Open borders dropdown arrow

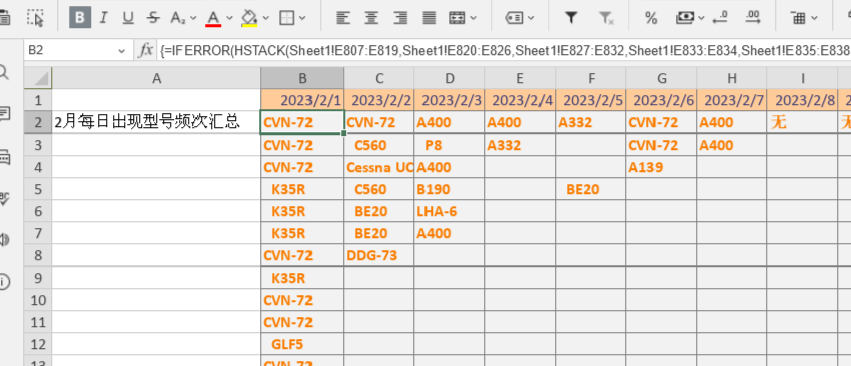point(302,18)
